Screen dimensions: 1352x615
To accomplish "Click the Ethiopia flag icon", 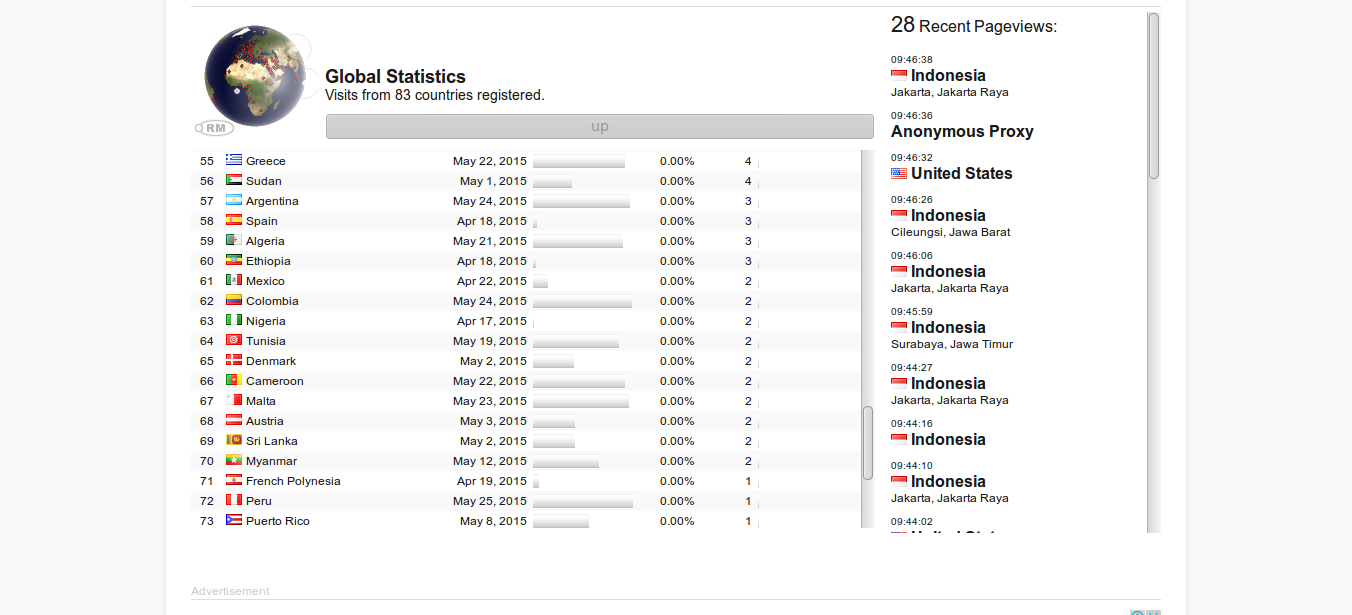I will tap(234, 260).
